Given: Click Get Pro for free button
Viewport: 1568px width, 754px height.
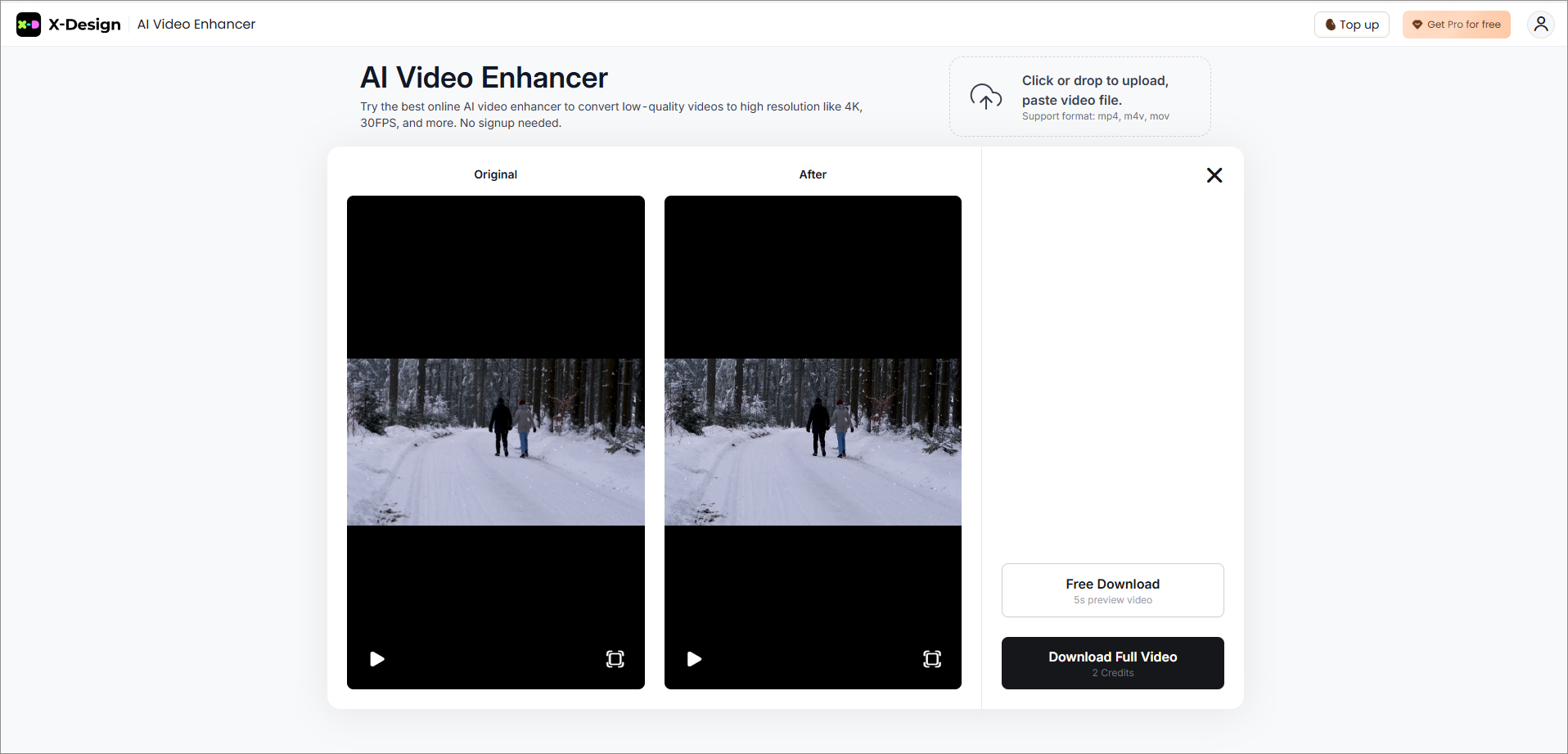Looking at the screenshot, I should [1457, 25].
